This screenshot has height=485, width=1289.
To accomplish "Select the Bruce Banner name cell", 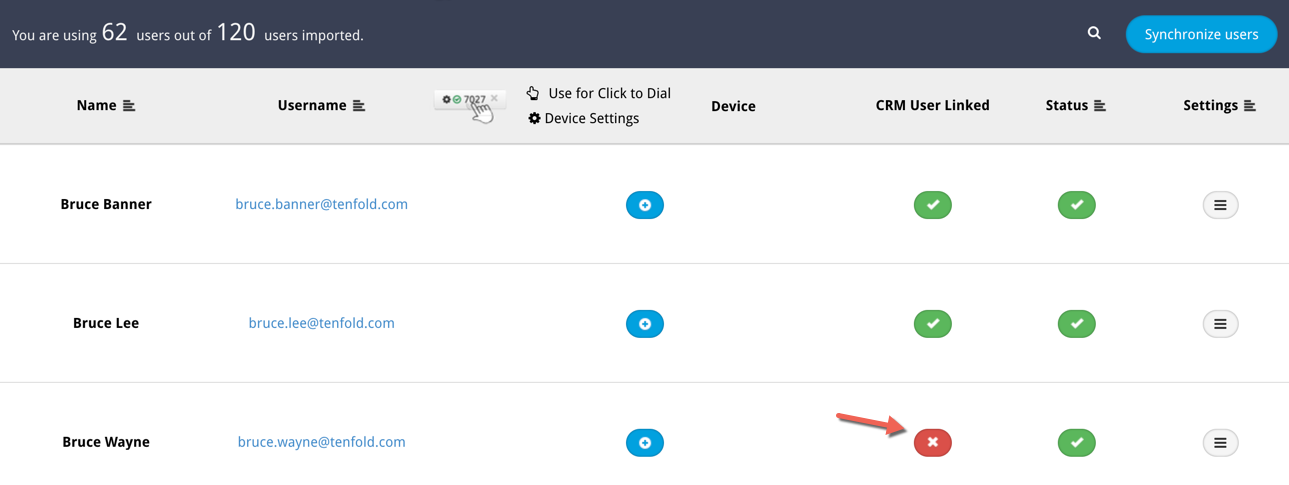I will point(106,204).
